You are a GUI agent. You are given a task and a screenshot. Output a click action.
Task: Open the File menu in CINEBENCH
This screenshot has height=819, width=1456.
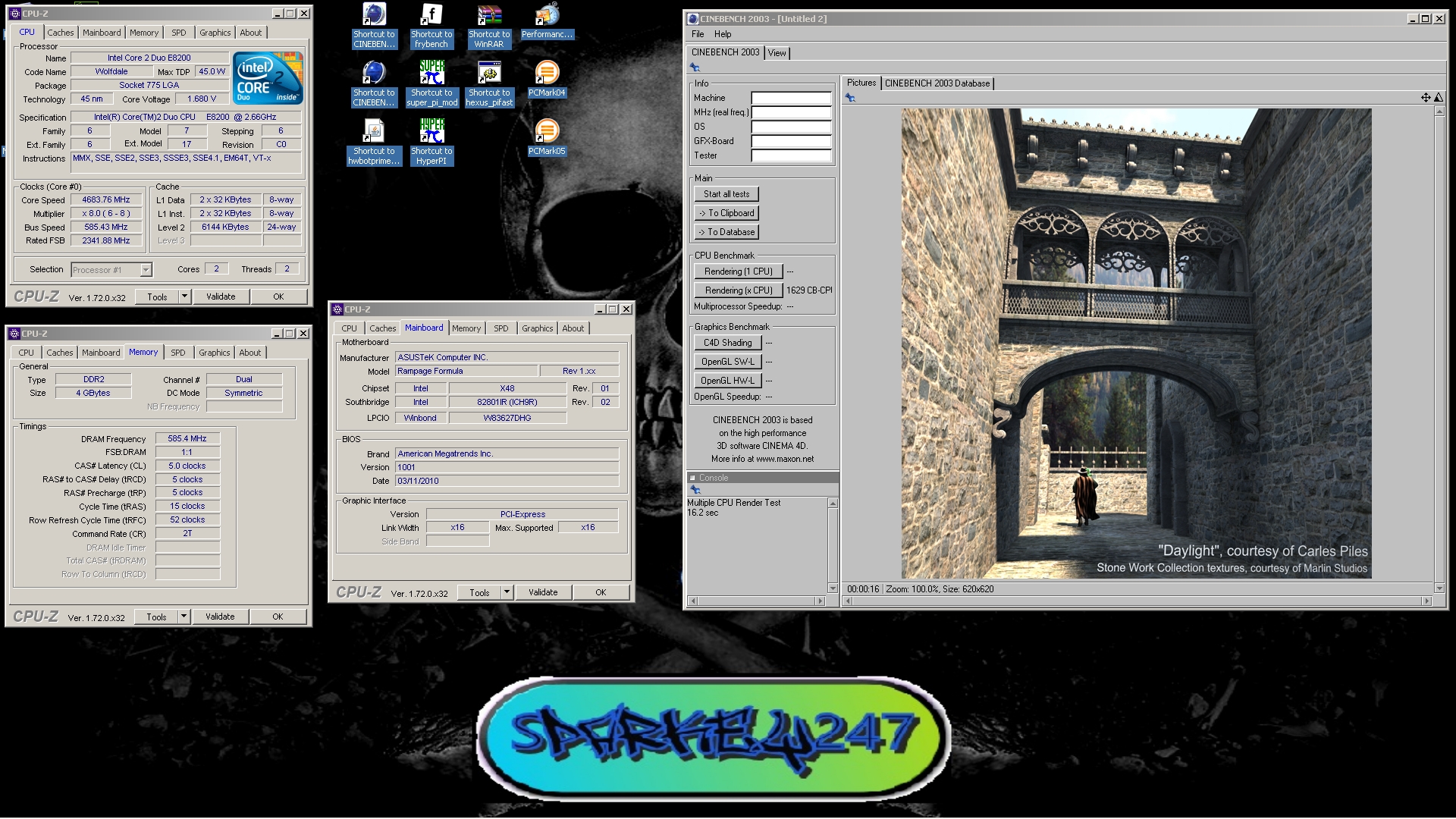tap(698, 34)
